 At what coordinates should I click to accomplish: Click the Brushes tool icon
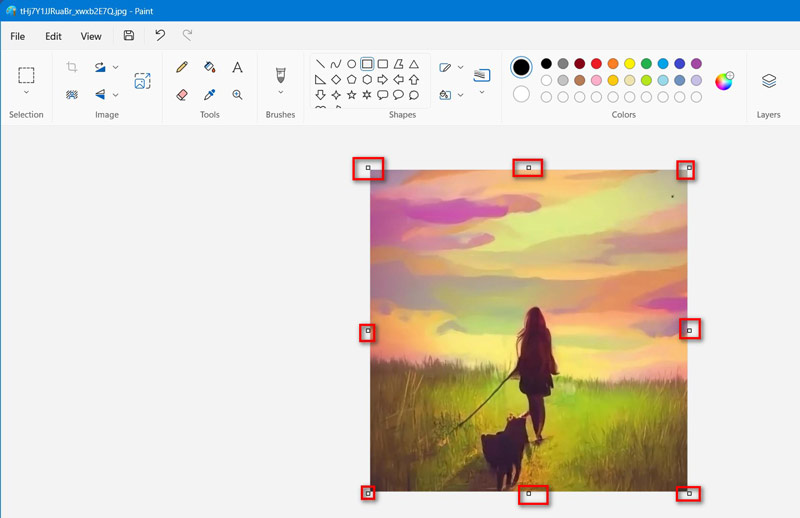coord(281,75)
